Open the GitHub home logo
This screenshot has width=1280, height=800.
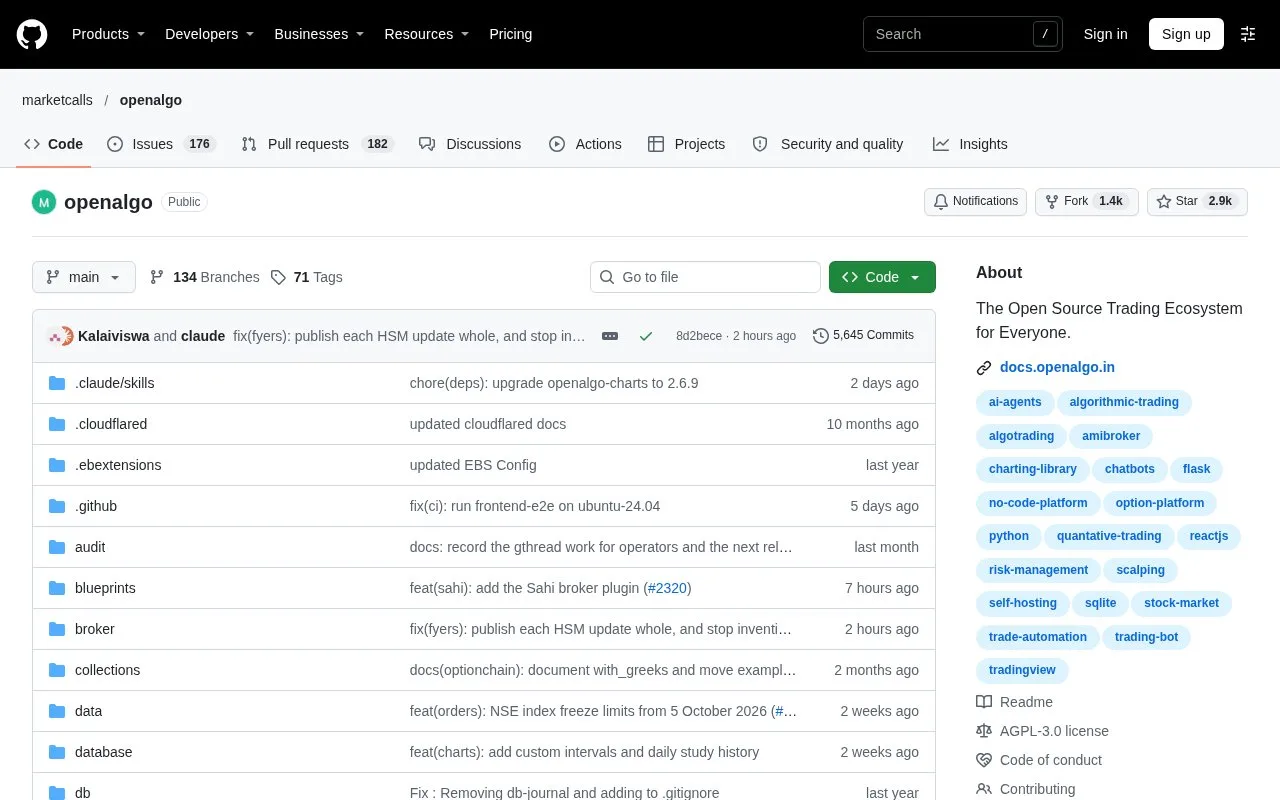pyautogui.click(x=32, y=34)
